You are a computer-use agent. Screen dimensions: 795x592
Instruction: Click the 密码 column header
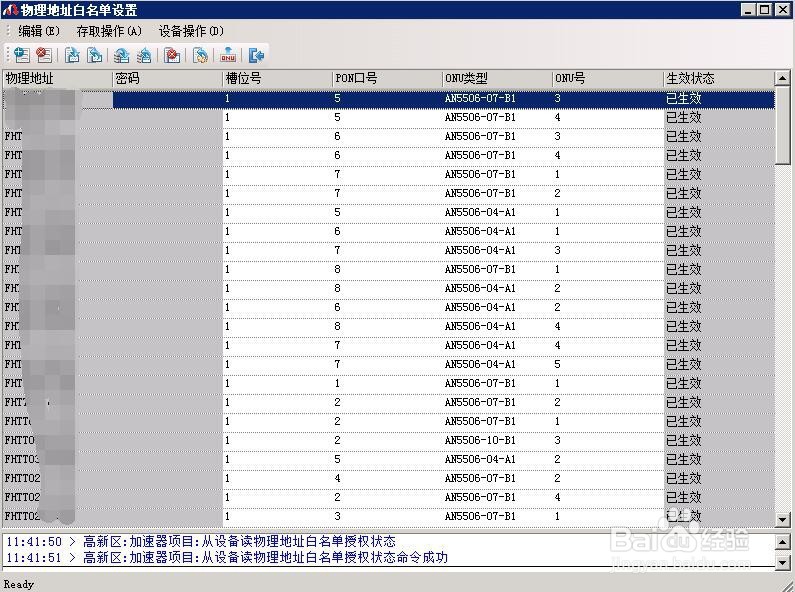[167, 79]
